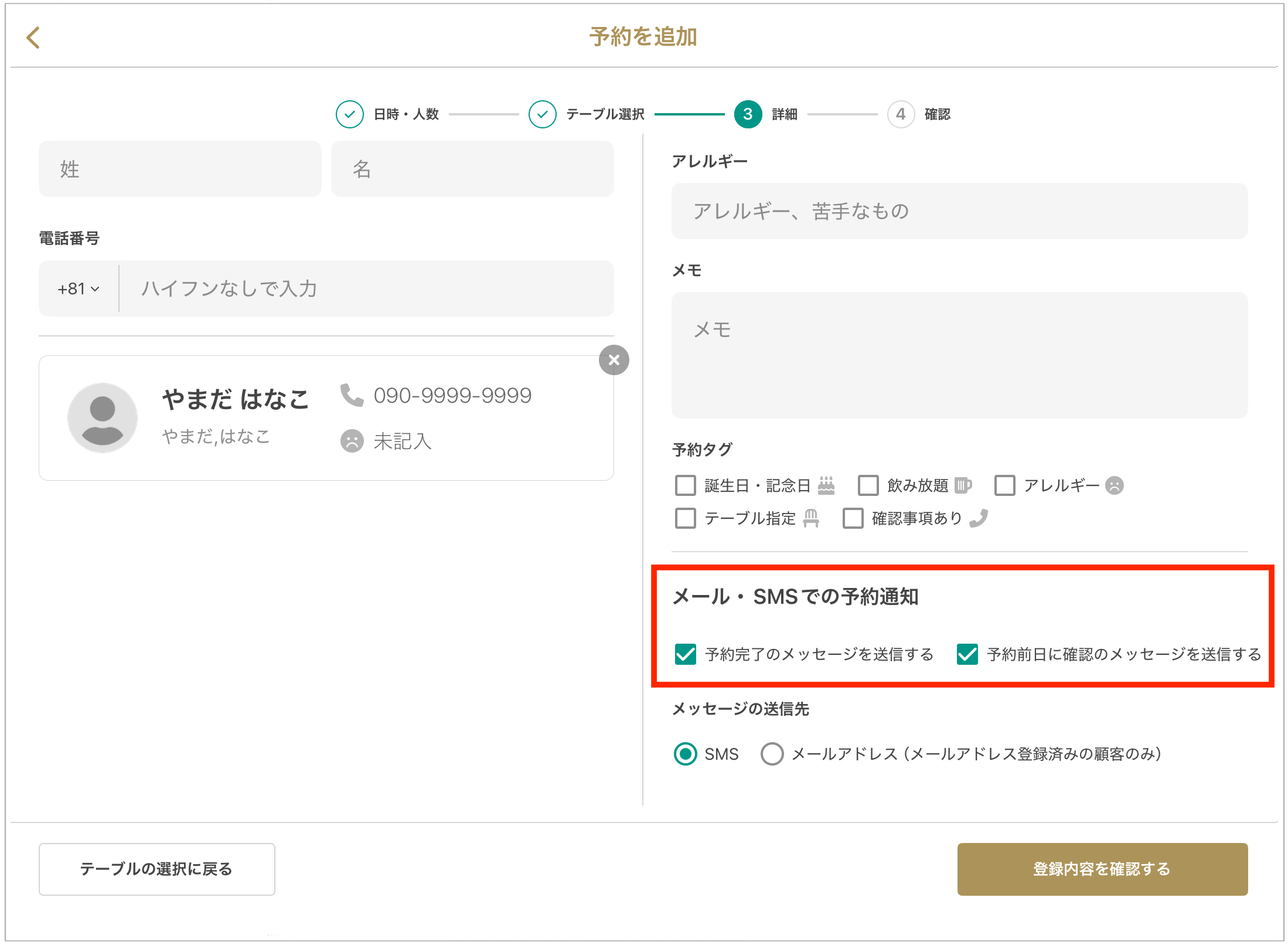Open the +81 country code dropdown
The height and width of the screenshot is (945, 1288).
pos(79,288)
